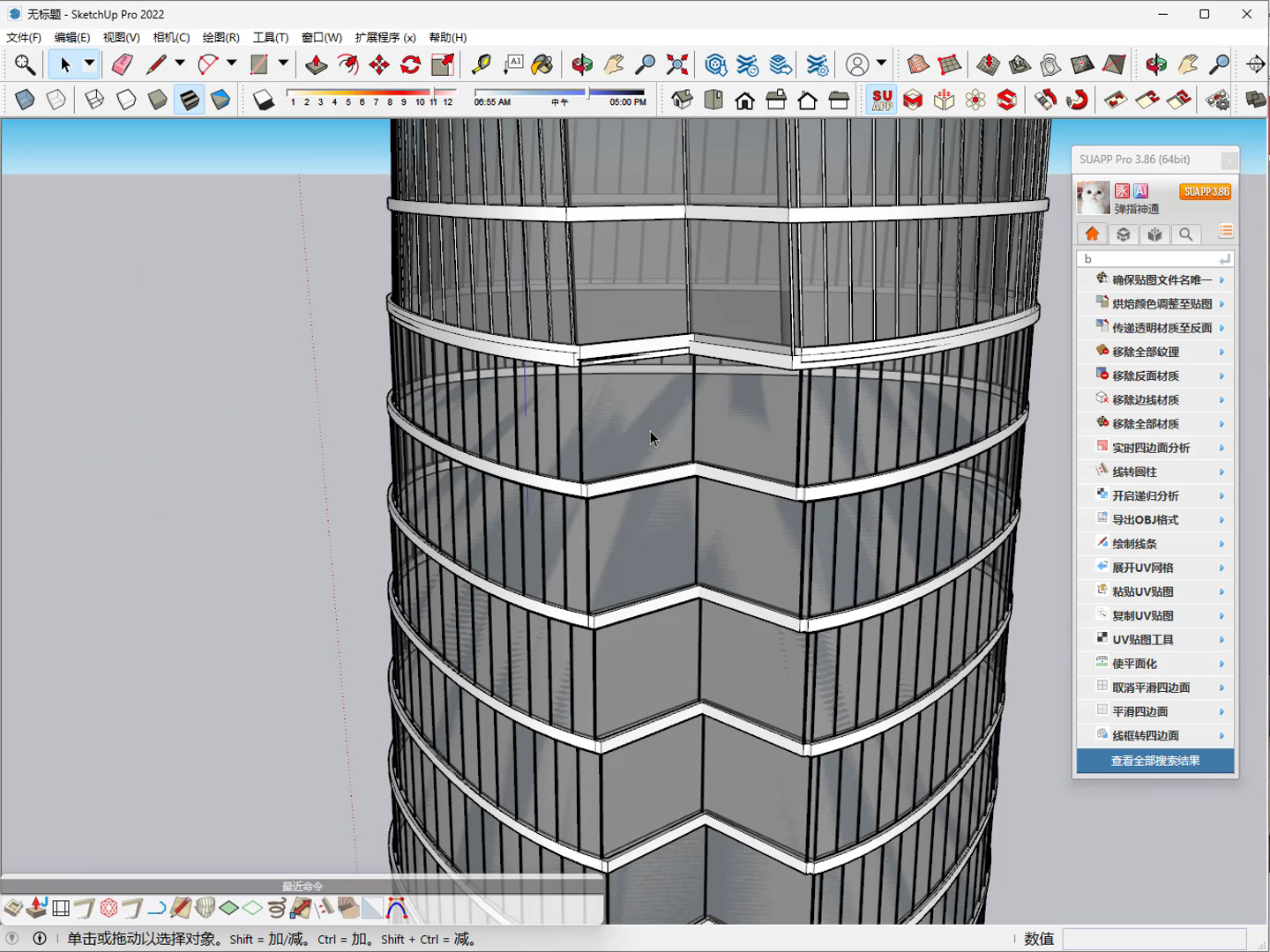1270x952 pixels.
Task: Open the SUAPP red icon in toolbar
Action: coord(882,100)
